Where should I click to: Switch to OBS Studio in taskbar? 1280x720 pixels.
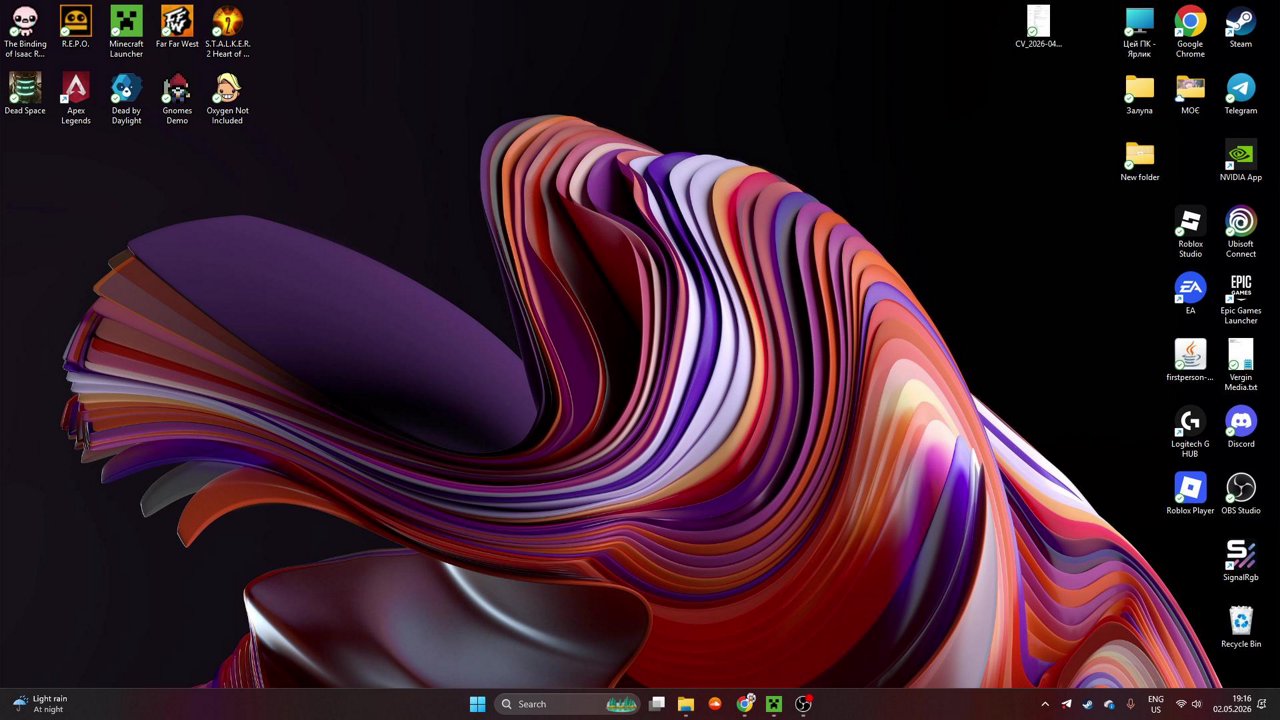tap(803, 704)
